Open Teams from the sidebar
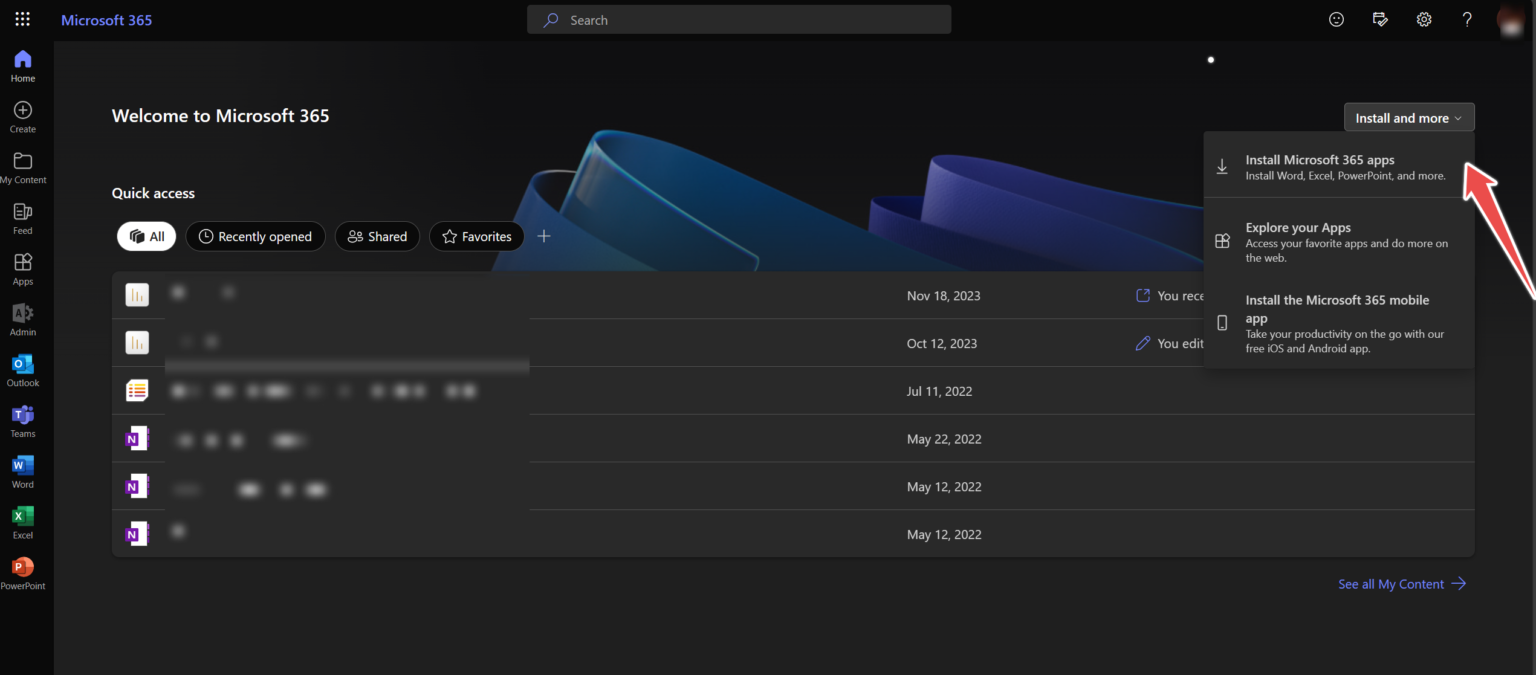The height and width of the screenshot is (675, 1536). pyautogui.click(x=22, y=419)
